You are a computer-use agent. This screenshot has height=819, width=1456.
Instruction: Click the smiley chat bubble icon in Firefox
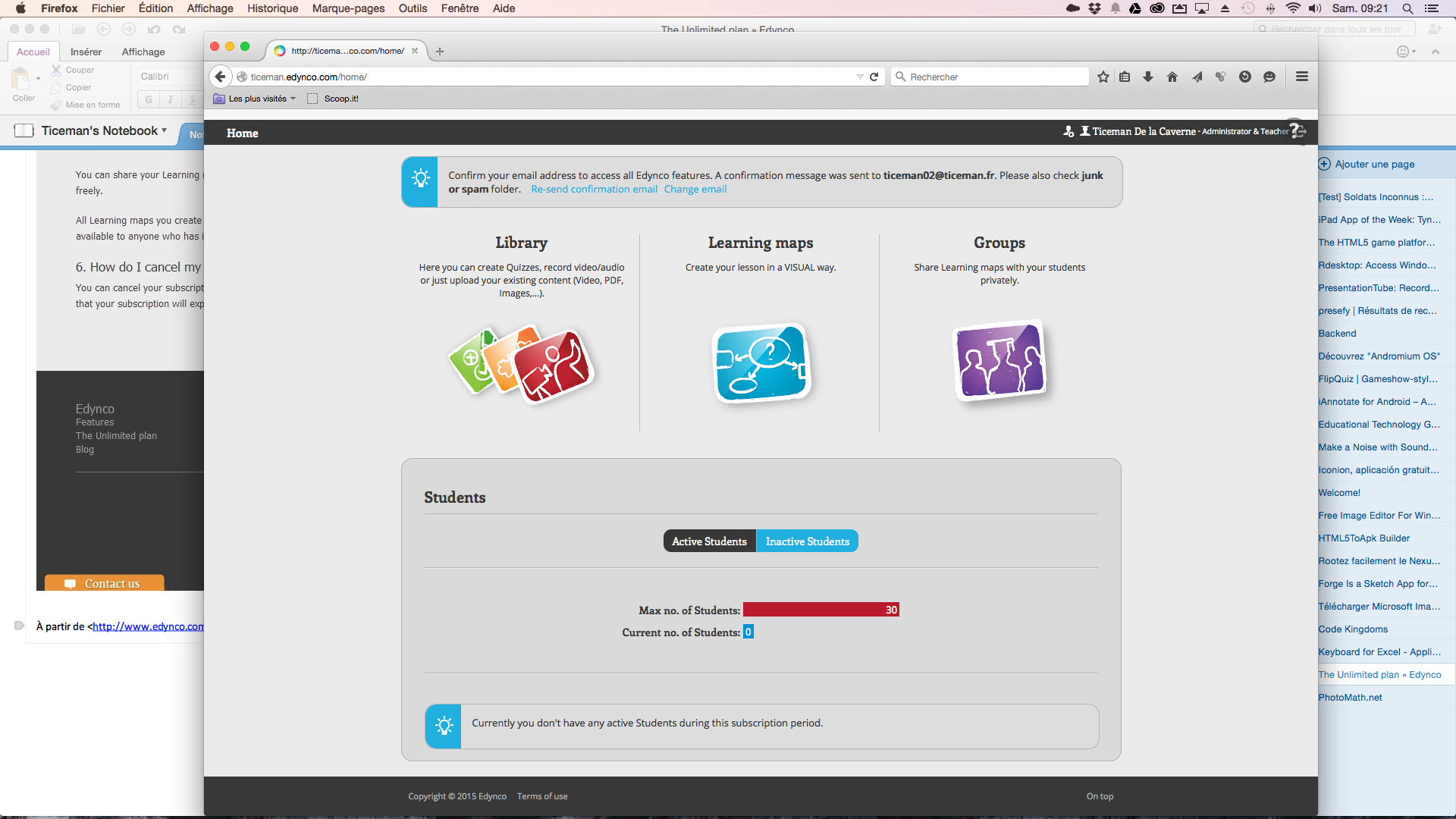click(1269, 77)
